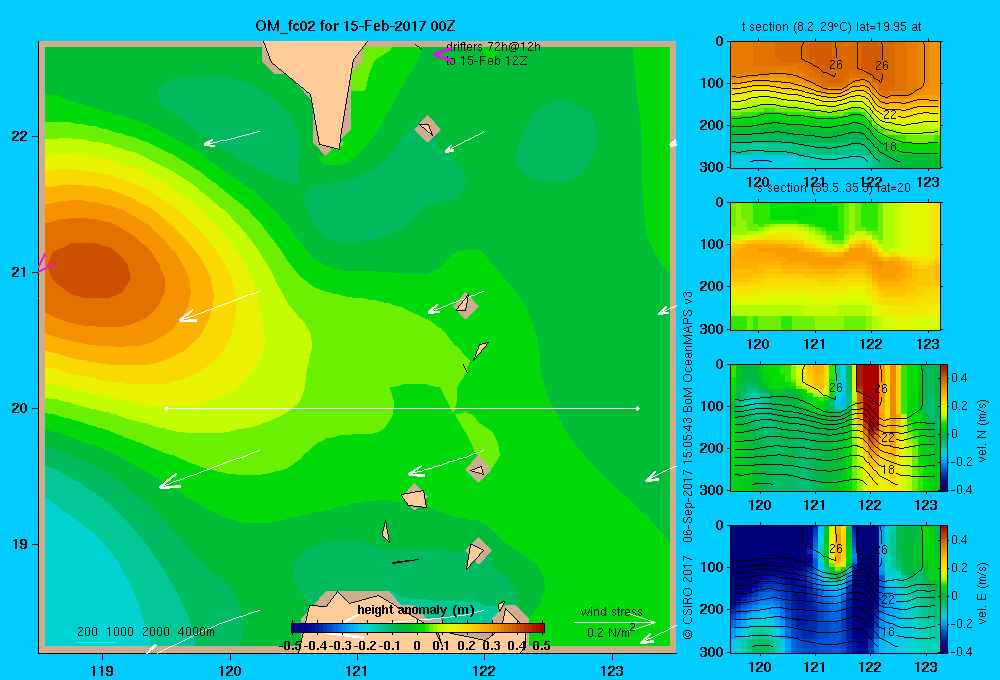Click the wind arrow near latitude 22 west of Taiwan

click(x=232, y=138)
